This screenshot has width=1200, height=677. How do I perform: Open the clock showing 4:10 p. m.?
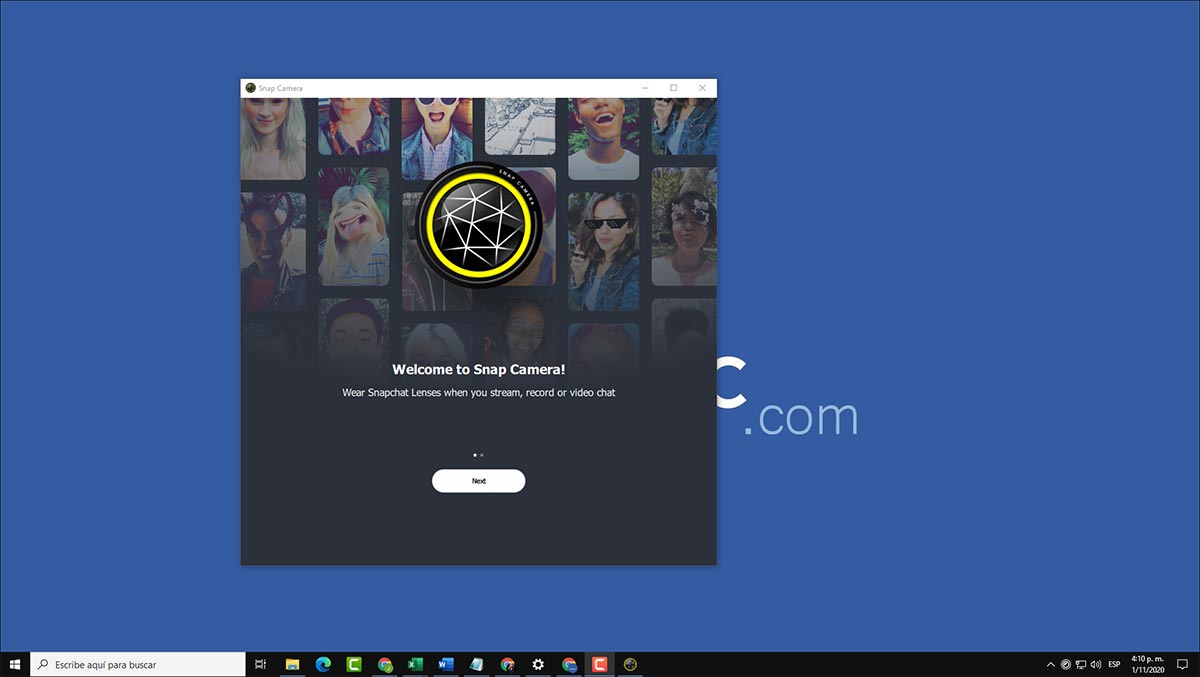(x=1147, y=664)
